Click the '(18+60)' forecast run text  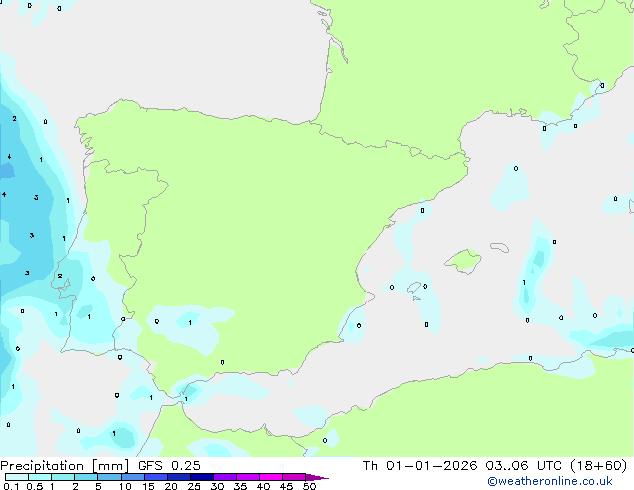coord(598,466)
